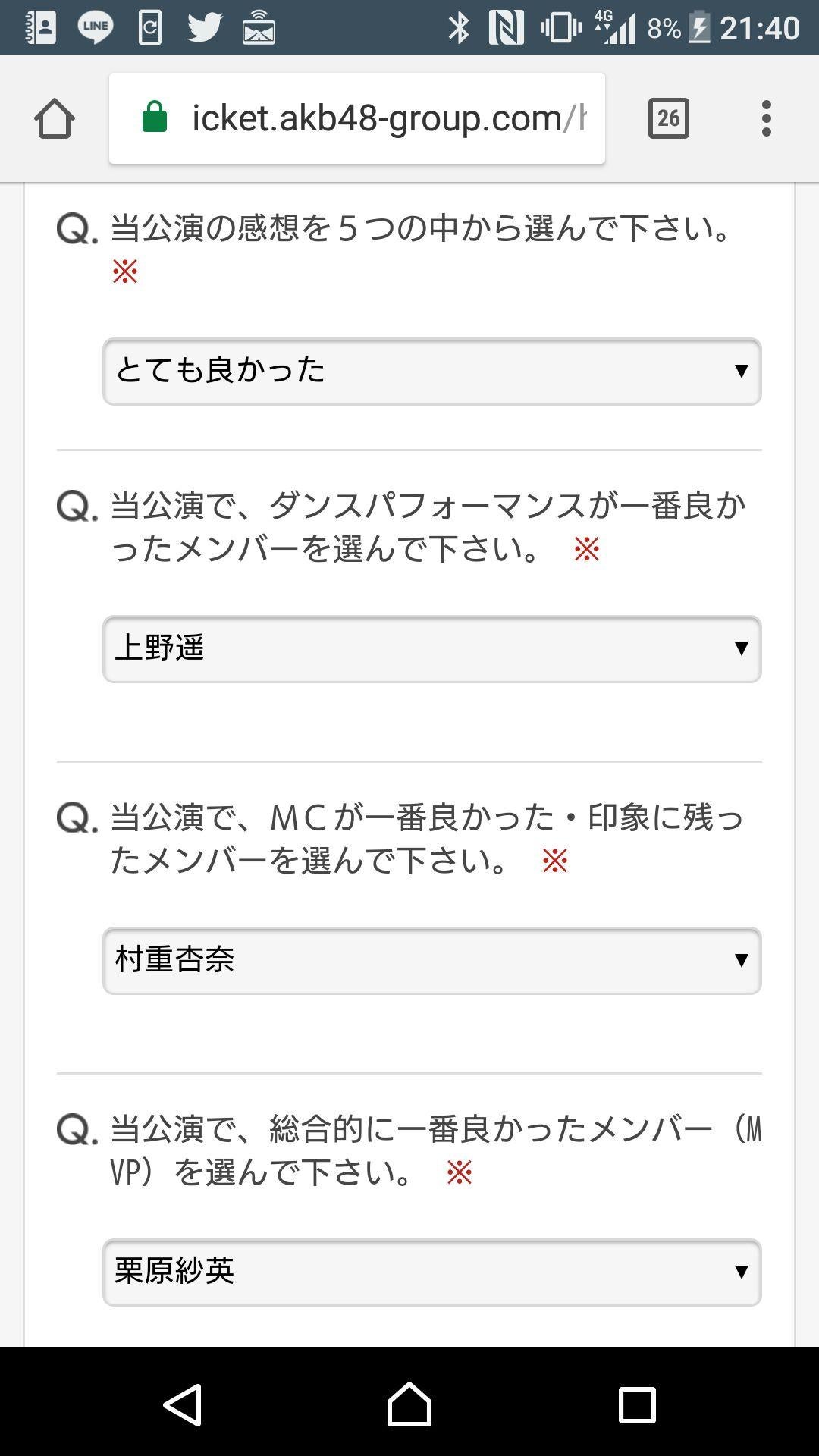
Task: Tap the contacts notification icon in status bar
Action: click(41, 28)
